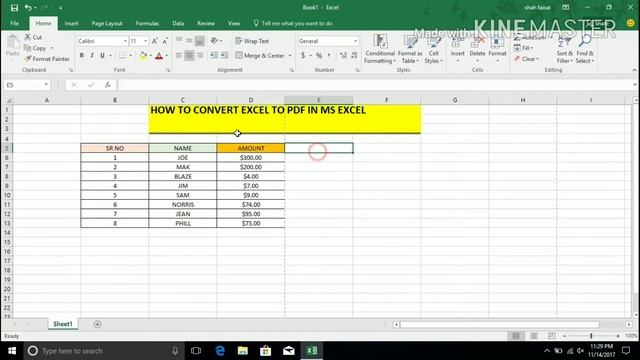
Task: Add a new sheet with plus button
Action: pos(97,324)
